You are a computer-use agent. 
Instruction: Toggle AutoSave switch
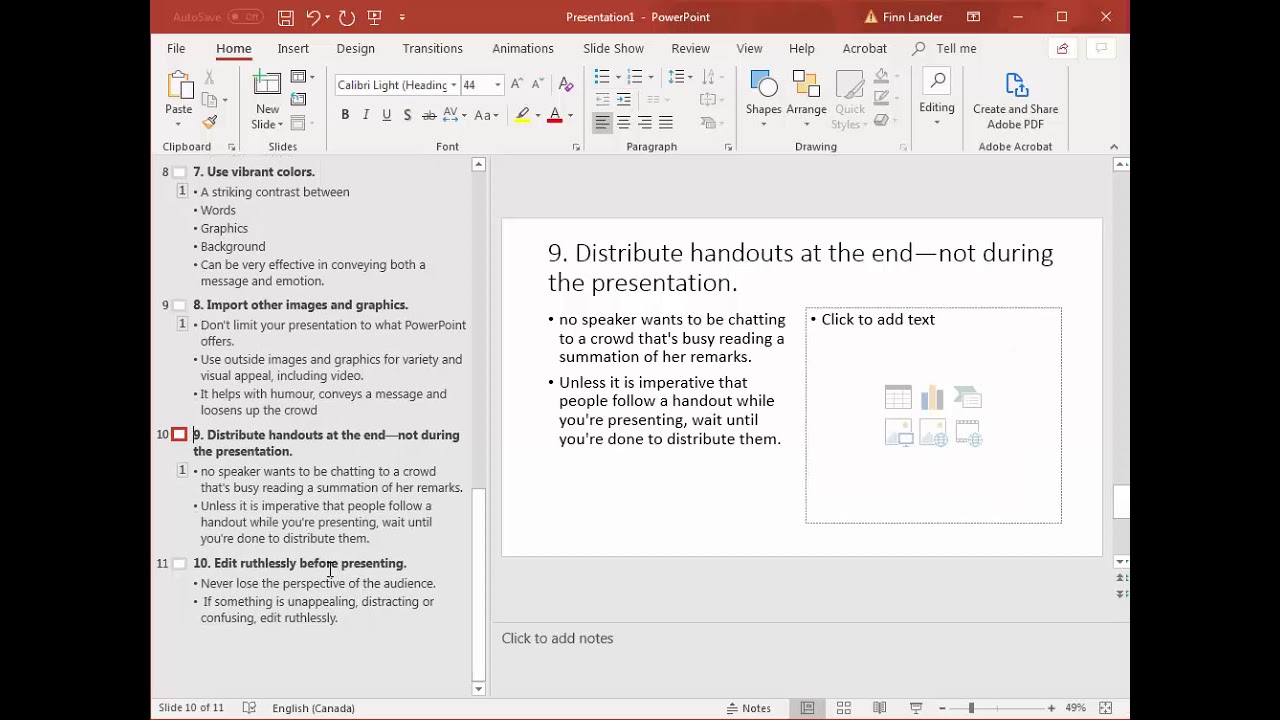[245, 17]
